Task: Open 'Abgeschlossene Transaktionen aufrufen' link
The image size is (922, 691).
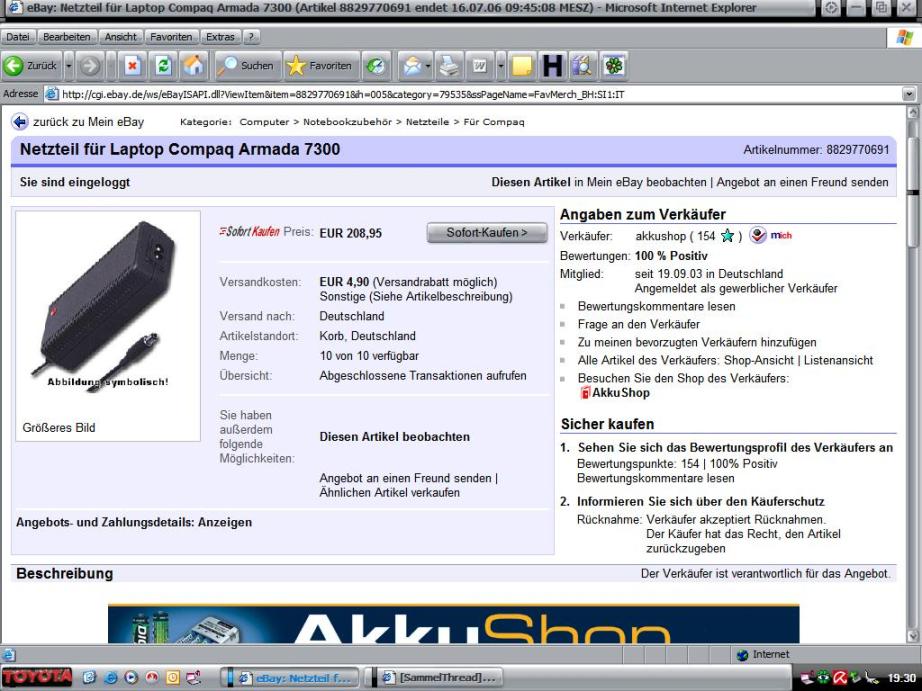Action: pos(423,375)
